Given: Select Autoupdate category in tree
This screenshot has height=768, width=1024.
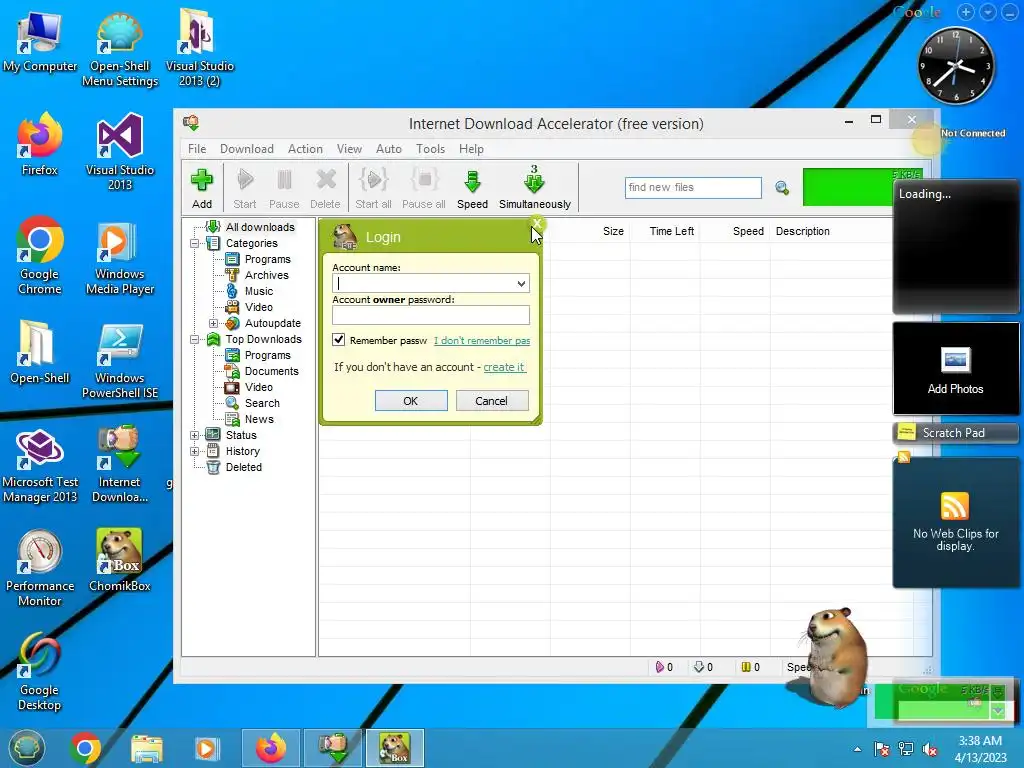Looking at the screenshot, I should point(272,323).
